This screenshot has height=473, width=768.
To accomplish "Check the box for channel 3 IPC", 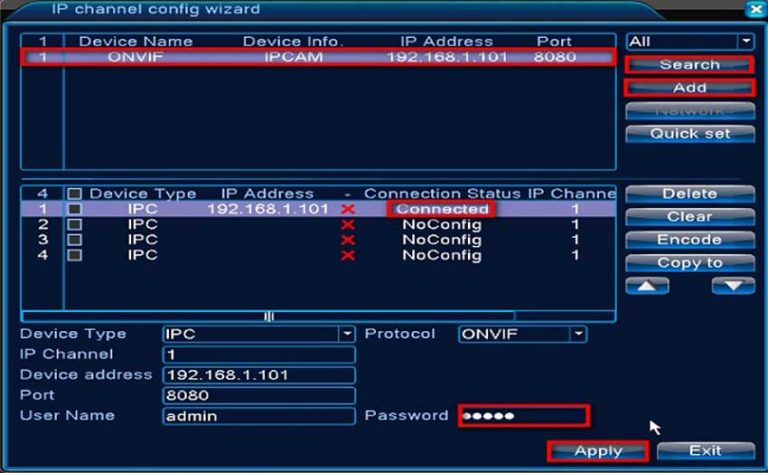I will tap(75, 240).
